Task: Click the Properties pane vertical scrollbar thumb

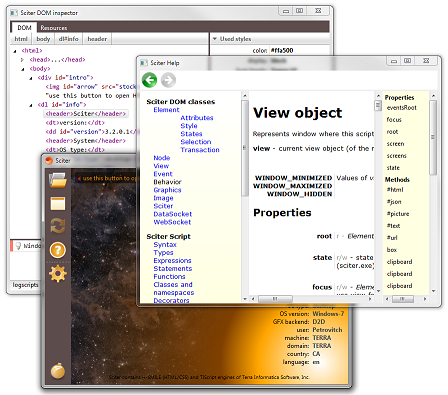Action: [433, 137]
